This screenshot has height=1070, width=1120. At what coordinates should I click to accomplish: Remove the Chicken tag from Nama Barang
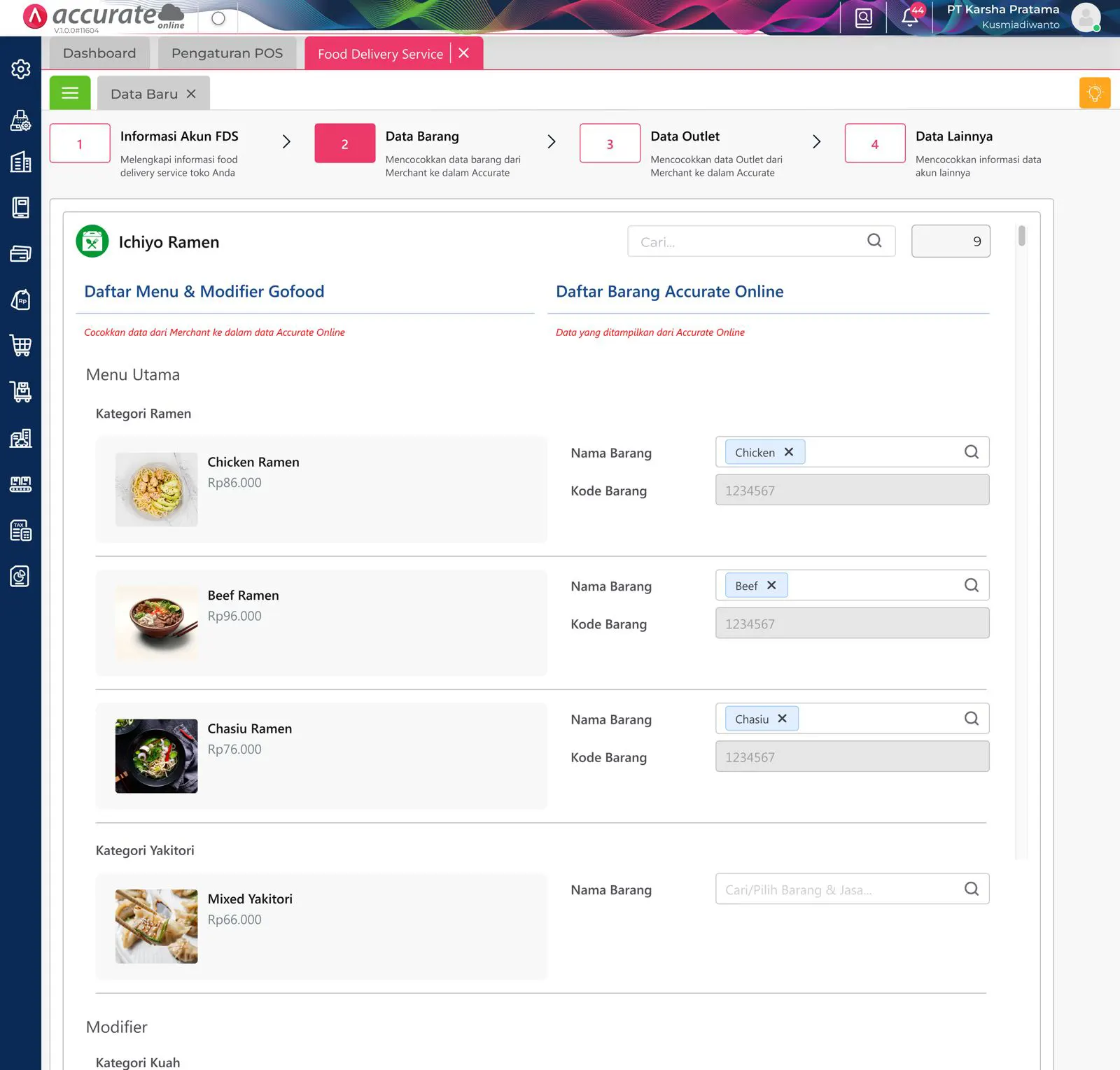pos(789,452)
